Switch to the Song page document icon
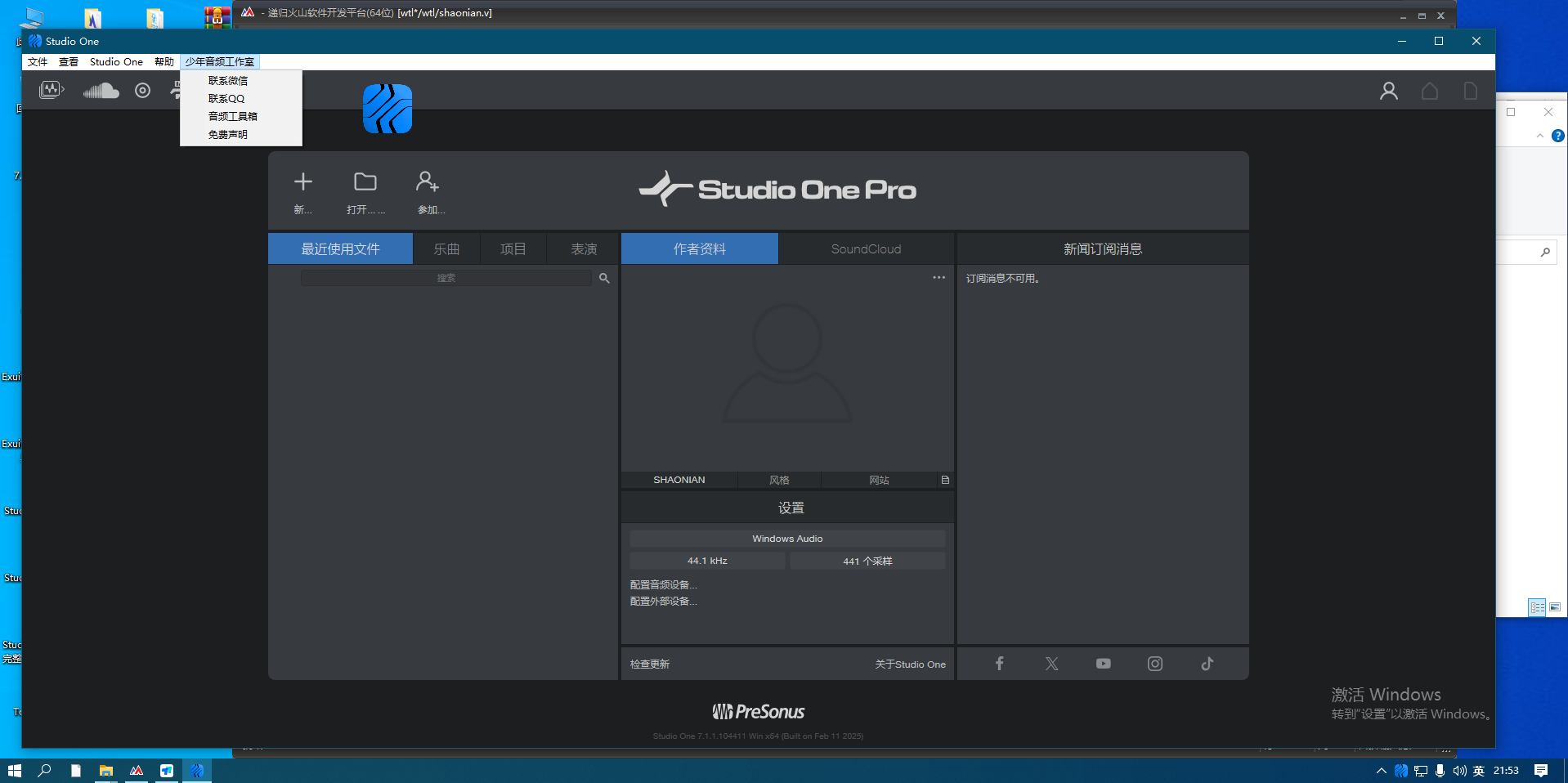The height and width of the screenshot is (783, 1568). [x=1470, y=91]
